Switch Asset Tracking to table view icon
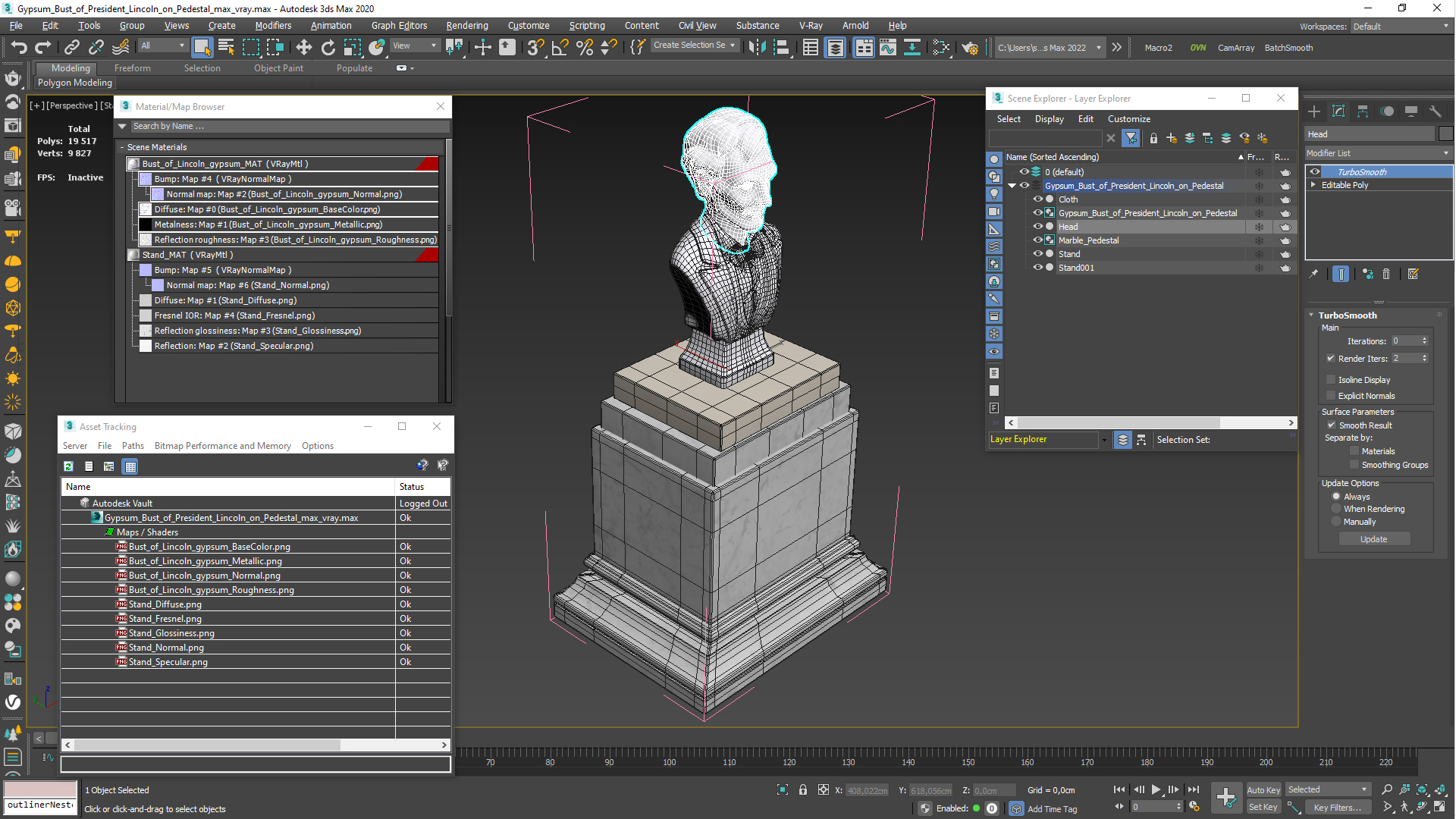Screen dimensions: 1456x819 [130, 466]
